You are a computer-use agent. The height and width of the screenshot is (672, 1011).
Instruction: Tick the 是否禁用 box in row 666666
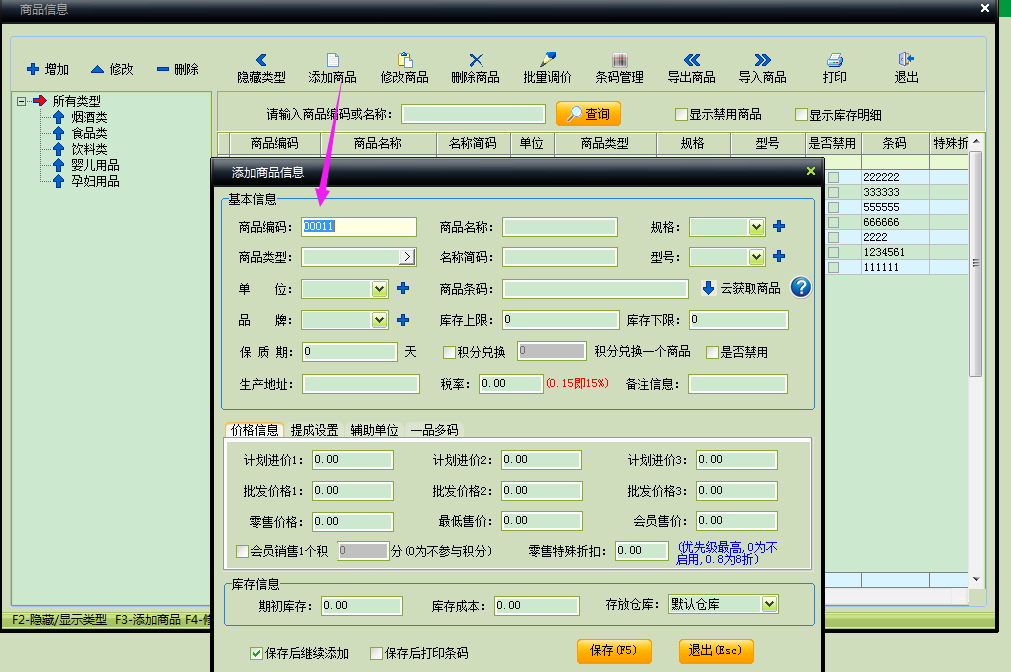833,222
